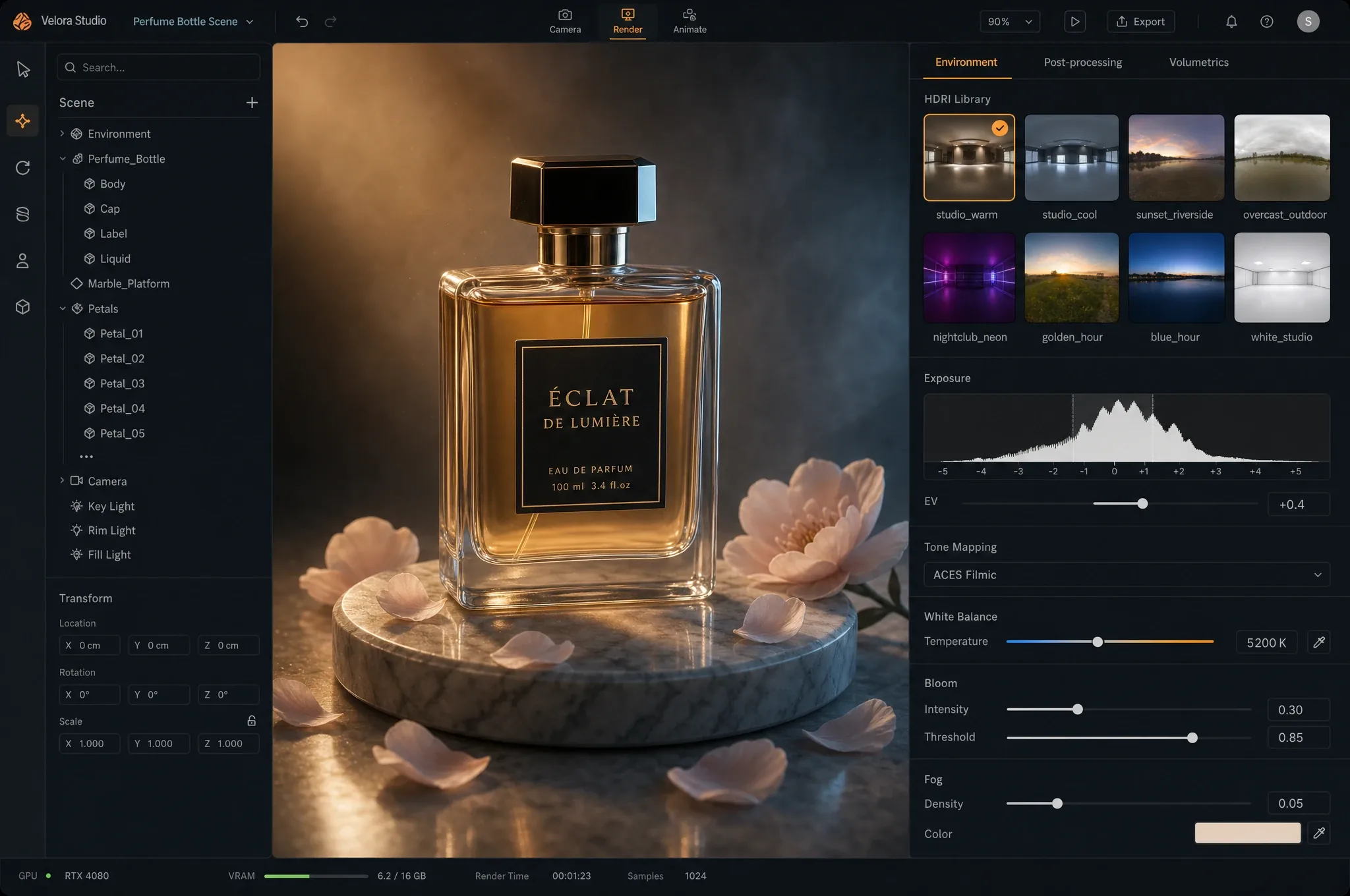Click the circular refresh icon in sidebar
1350x896 pixels.
pos(23,168)
